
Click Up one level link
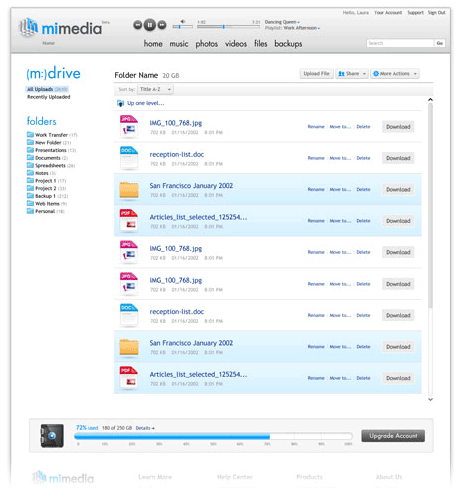146,103
